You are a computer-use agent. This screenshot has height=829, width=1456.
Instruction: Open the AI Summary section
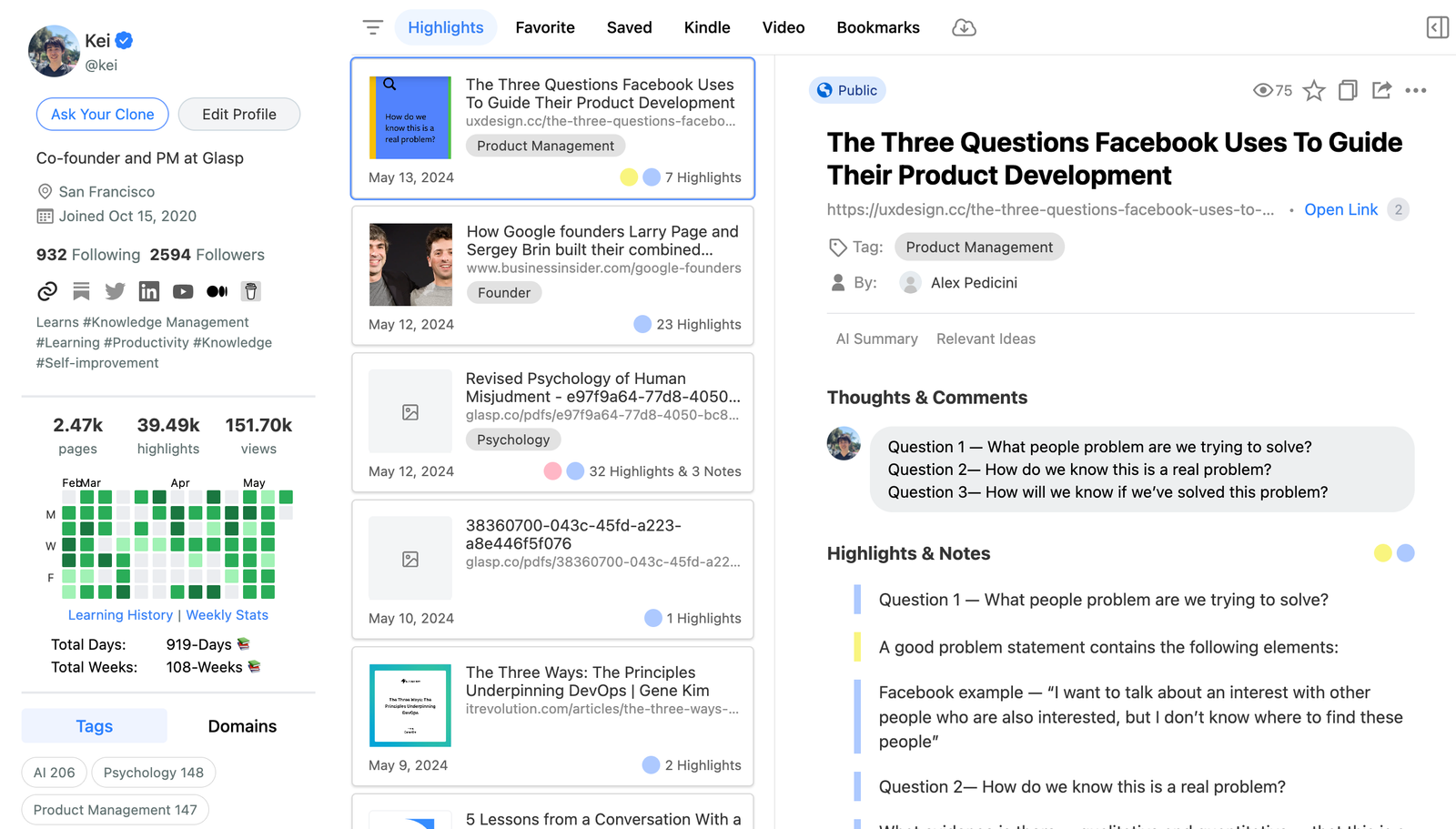pos(876,339)
